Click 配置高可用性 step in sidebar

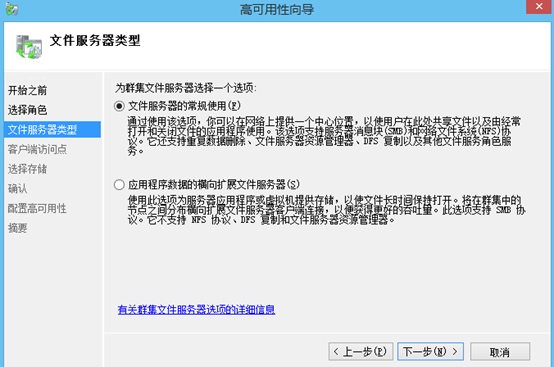[x=37, y=208]
